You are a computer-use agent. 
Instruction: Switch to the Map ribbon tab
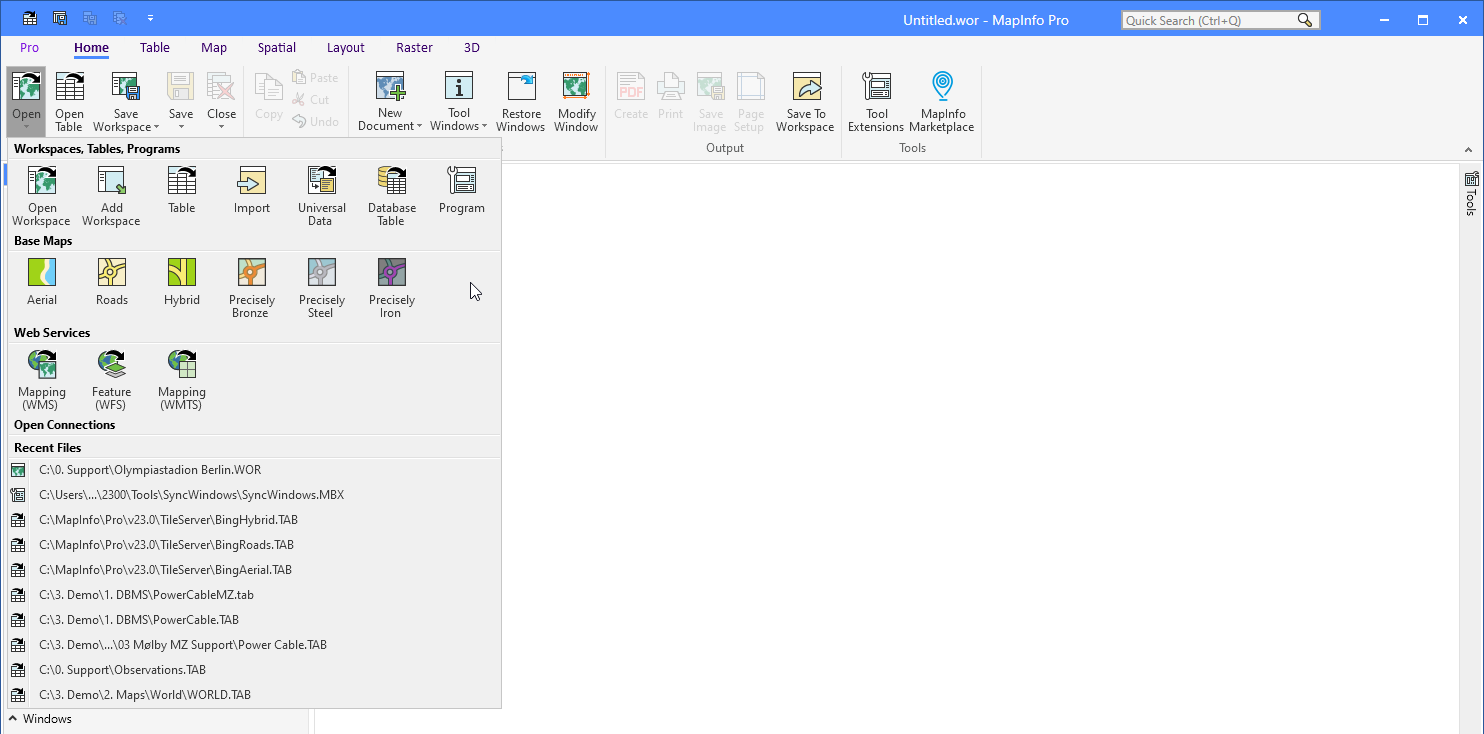tap(213, 47)
